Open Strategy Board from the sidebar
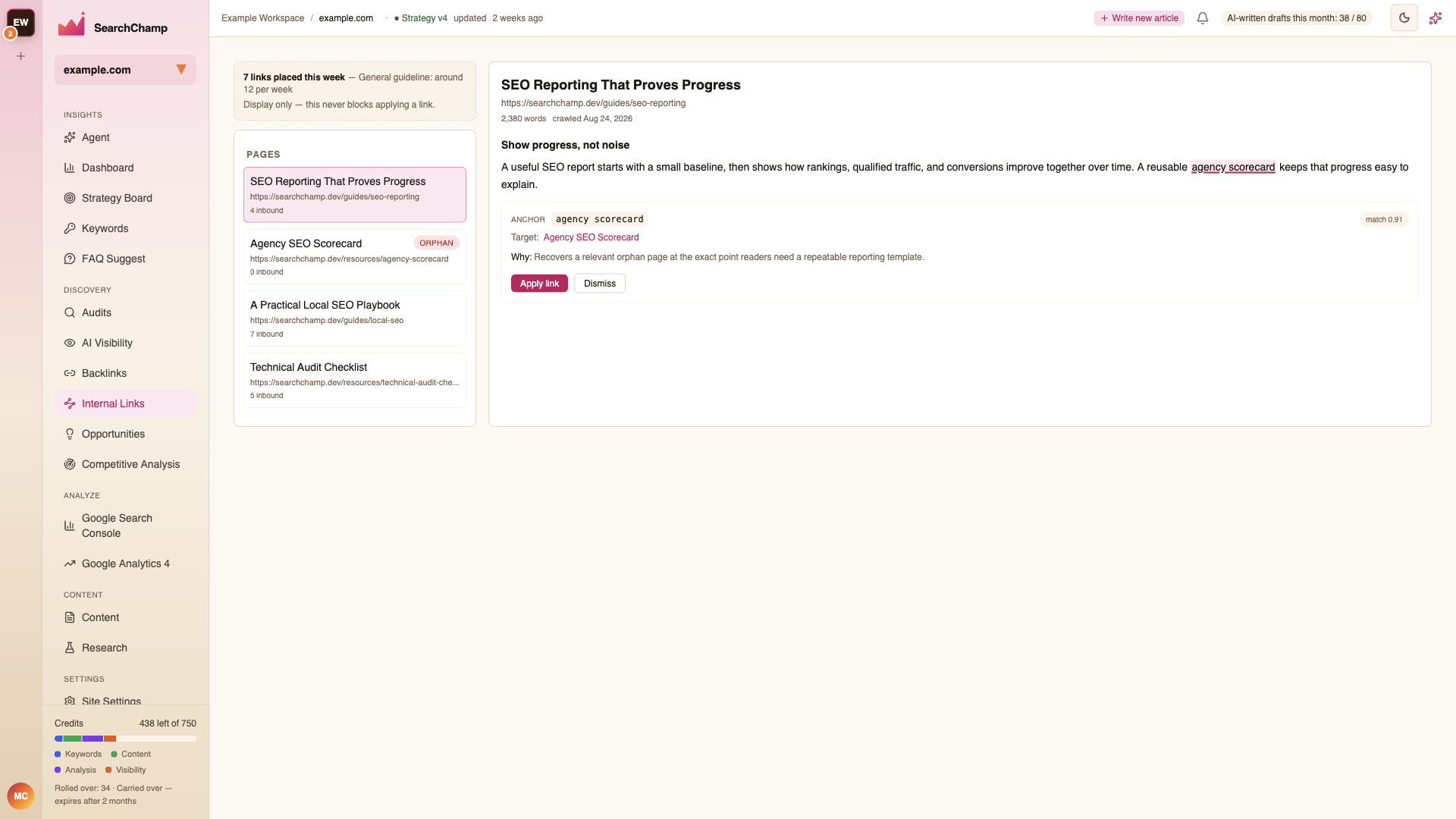The width and height of the screenshot is (1456, 819). [x=125, y=198]
